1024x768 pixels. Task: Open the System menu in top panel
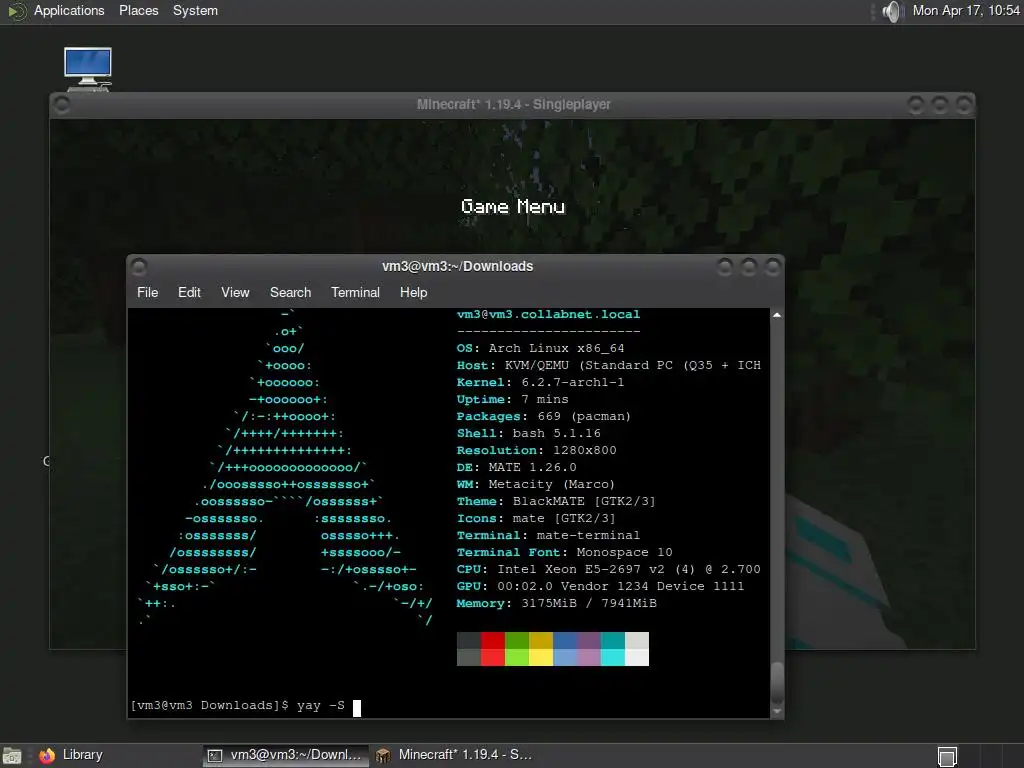[x=195, y=10]
